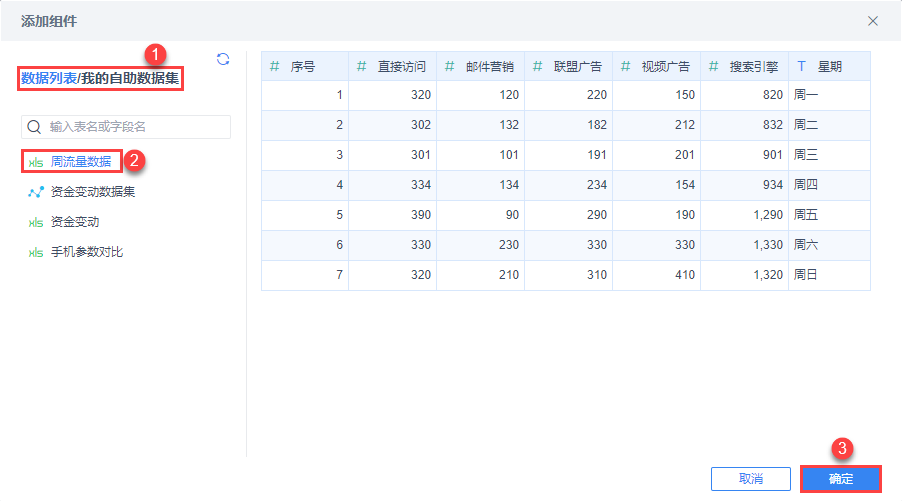Click the # type icon of 搜索引擎 column
This screenshot has height=501, width=902.
point(713,67)
